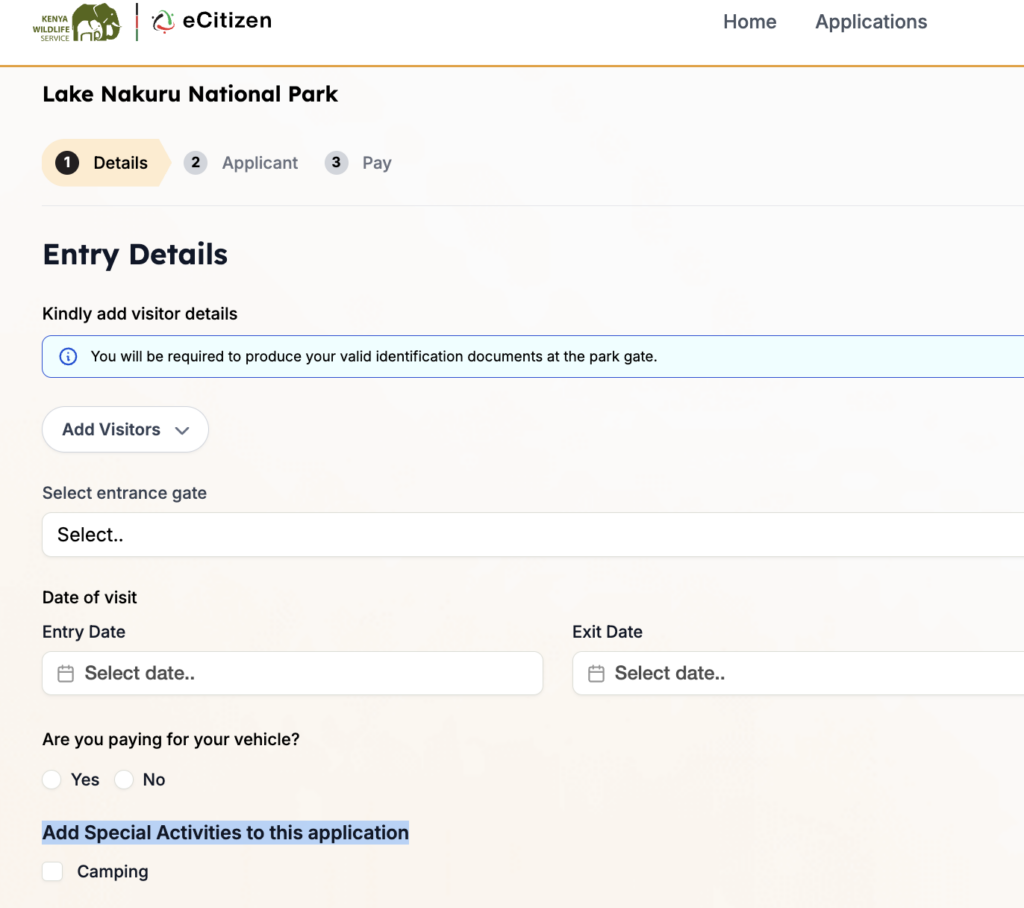The image size is (1024, 908).
Task: Click the 'Camping' checkbox label
Action: coord(112,872)
